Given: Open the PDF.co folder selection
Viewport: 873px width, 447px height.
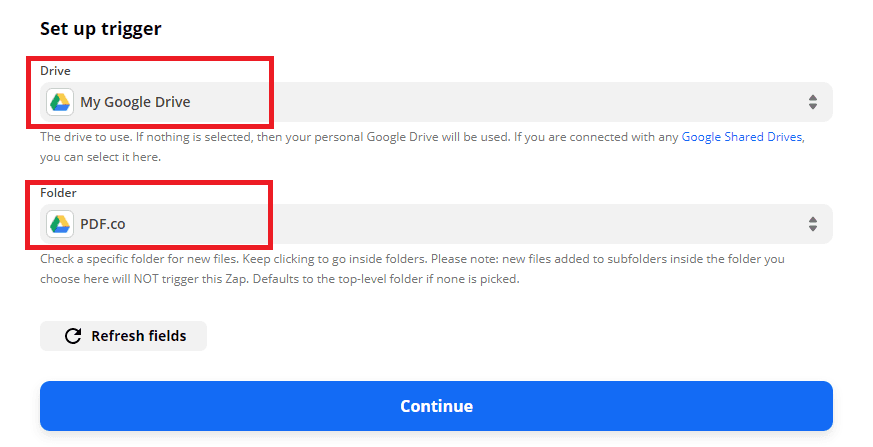Looking at the screenshot, I should (x=104, y=224).
